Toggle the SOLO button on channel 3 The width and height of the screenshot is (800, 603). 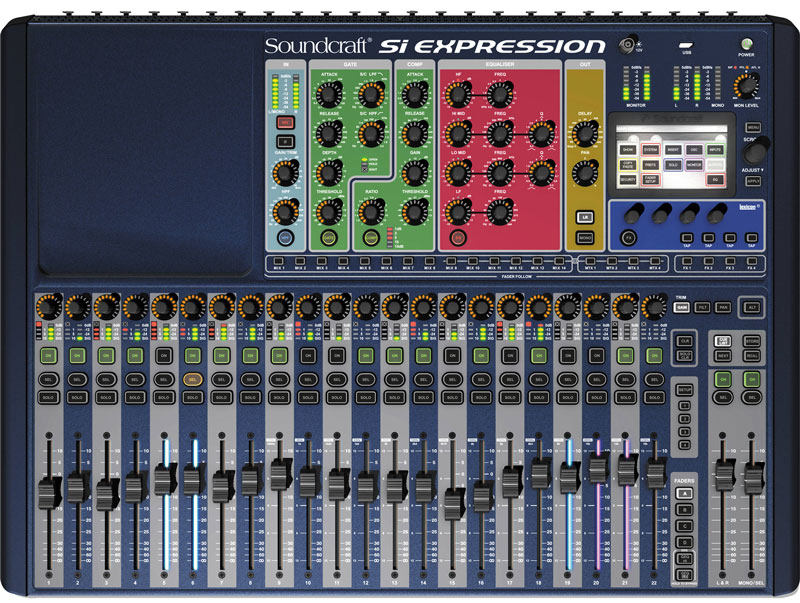[105, 399]
